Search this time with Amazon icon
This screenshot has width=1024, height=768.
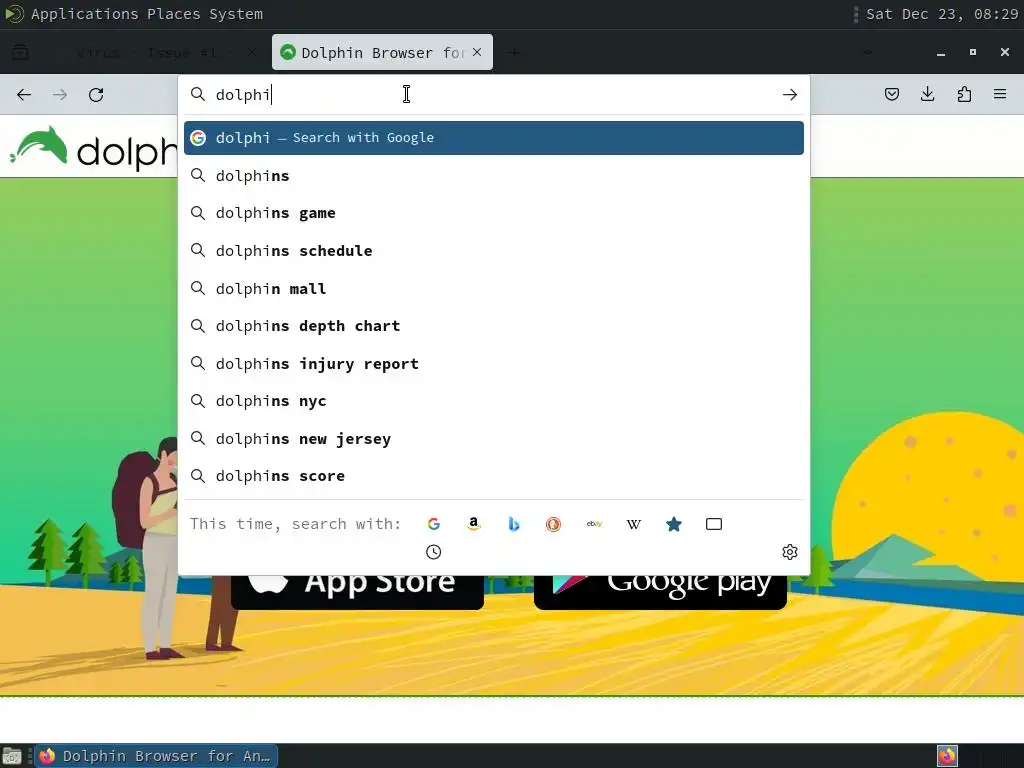473,524
